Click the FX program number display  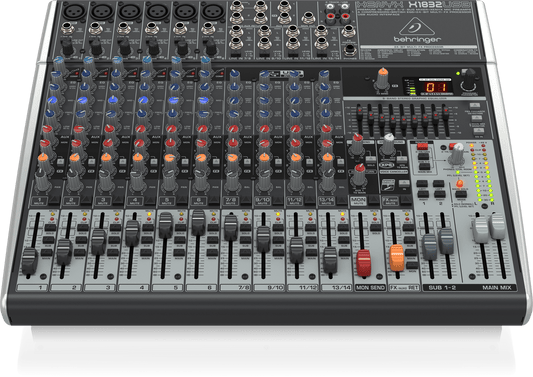click(x=436, y=87)
